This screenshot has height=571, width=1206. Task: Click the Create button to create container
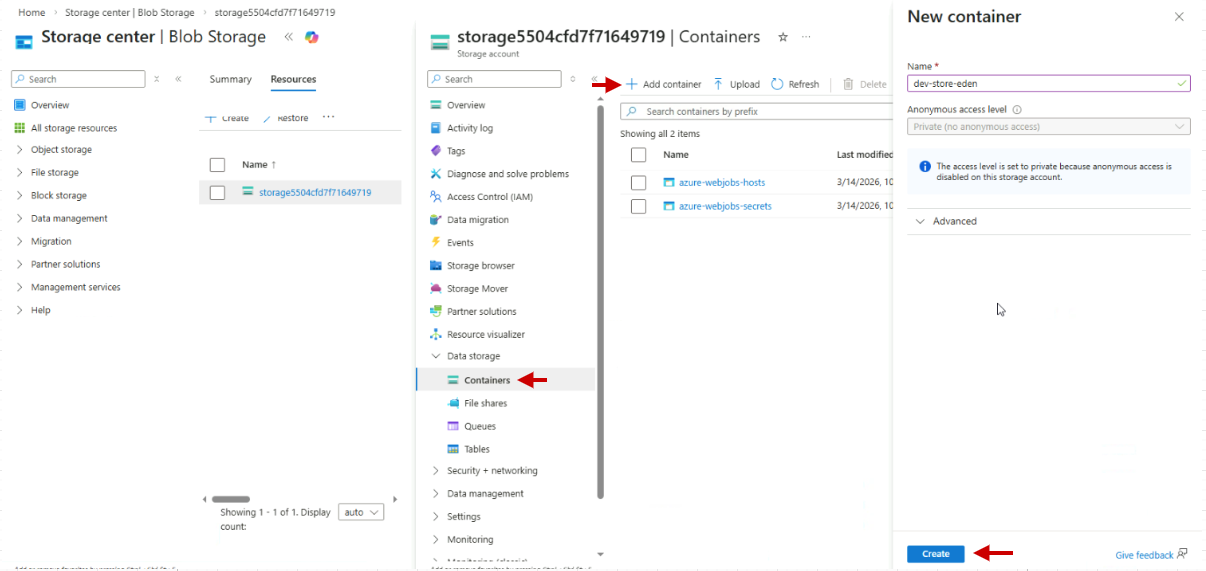(935, 554)
